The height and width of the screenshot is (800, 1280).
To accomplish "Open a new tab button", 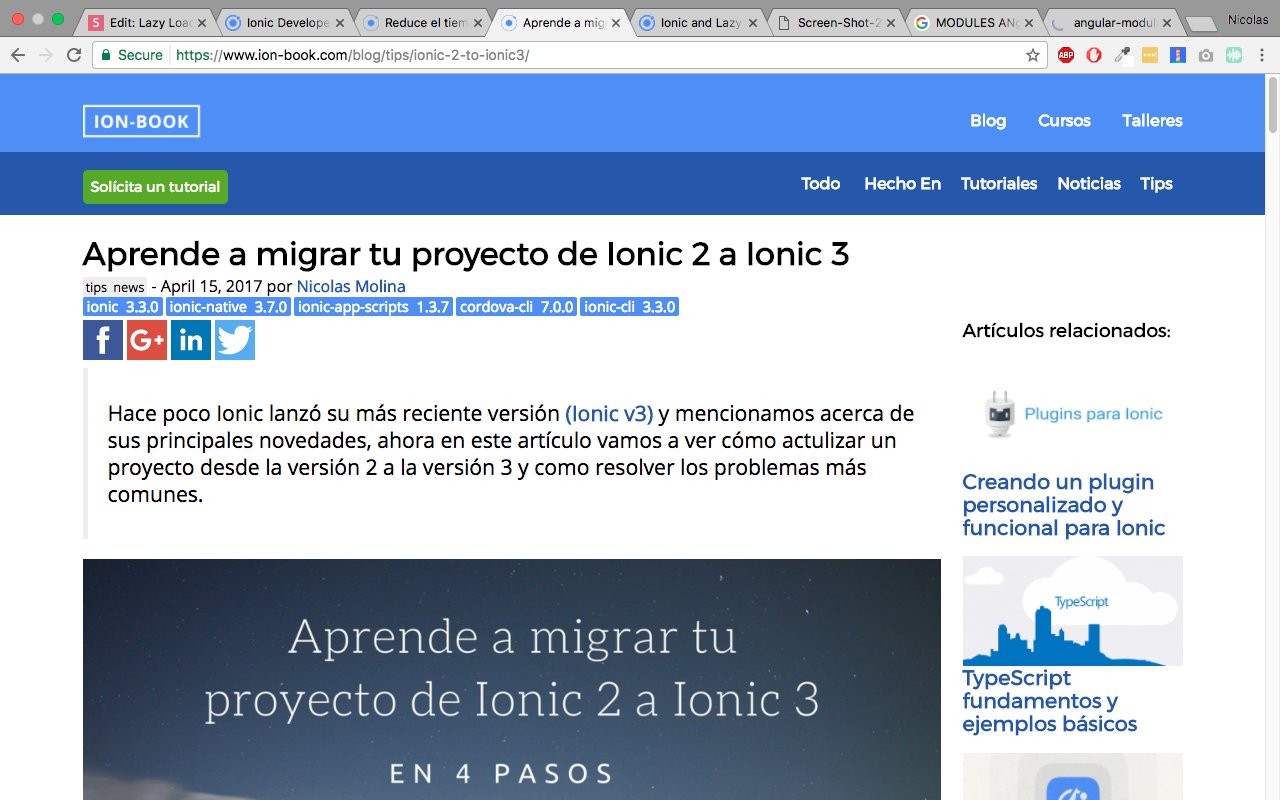I will [x=1200, y=24].
